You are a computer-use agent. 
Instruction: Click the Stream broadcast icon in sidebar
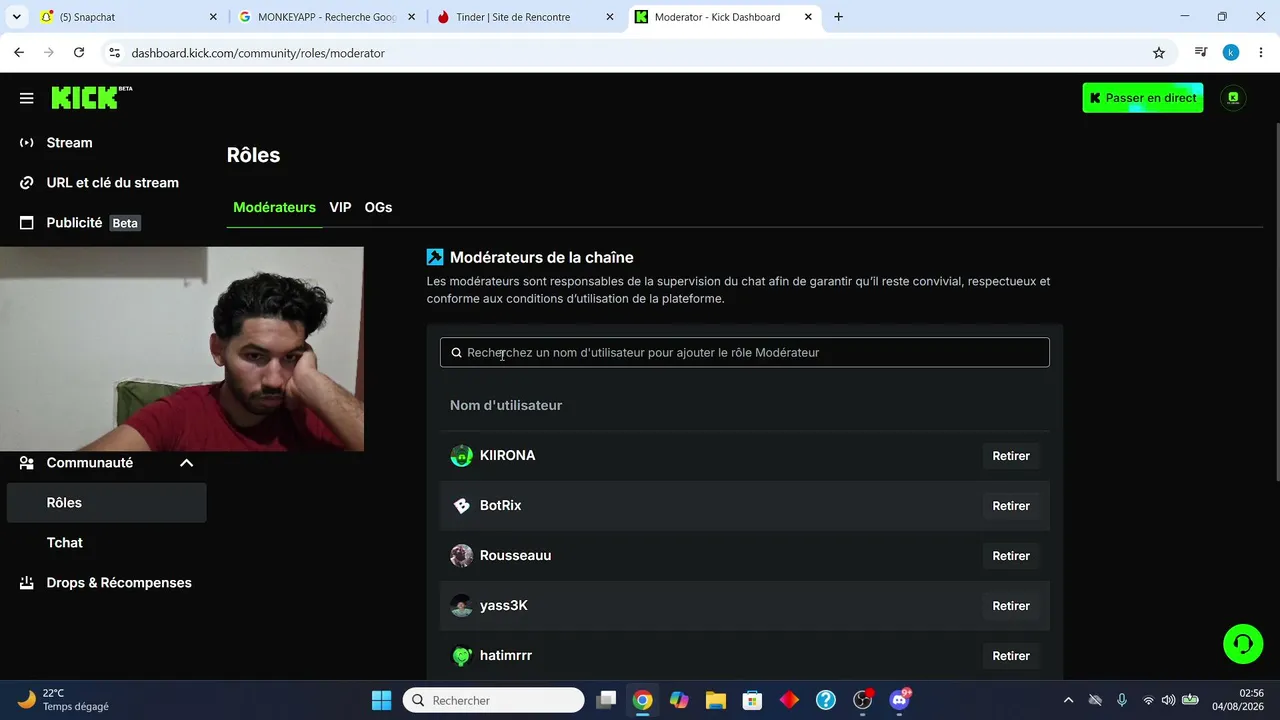(x=27, y=143)
